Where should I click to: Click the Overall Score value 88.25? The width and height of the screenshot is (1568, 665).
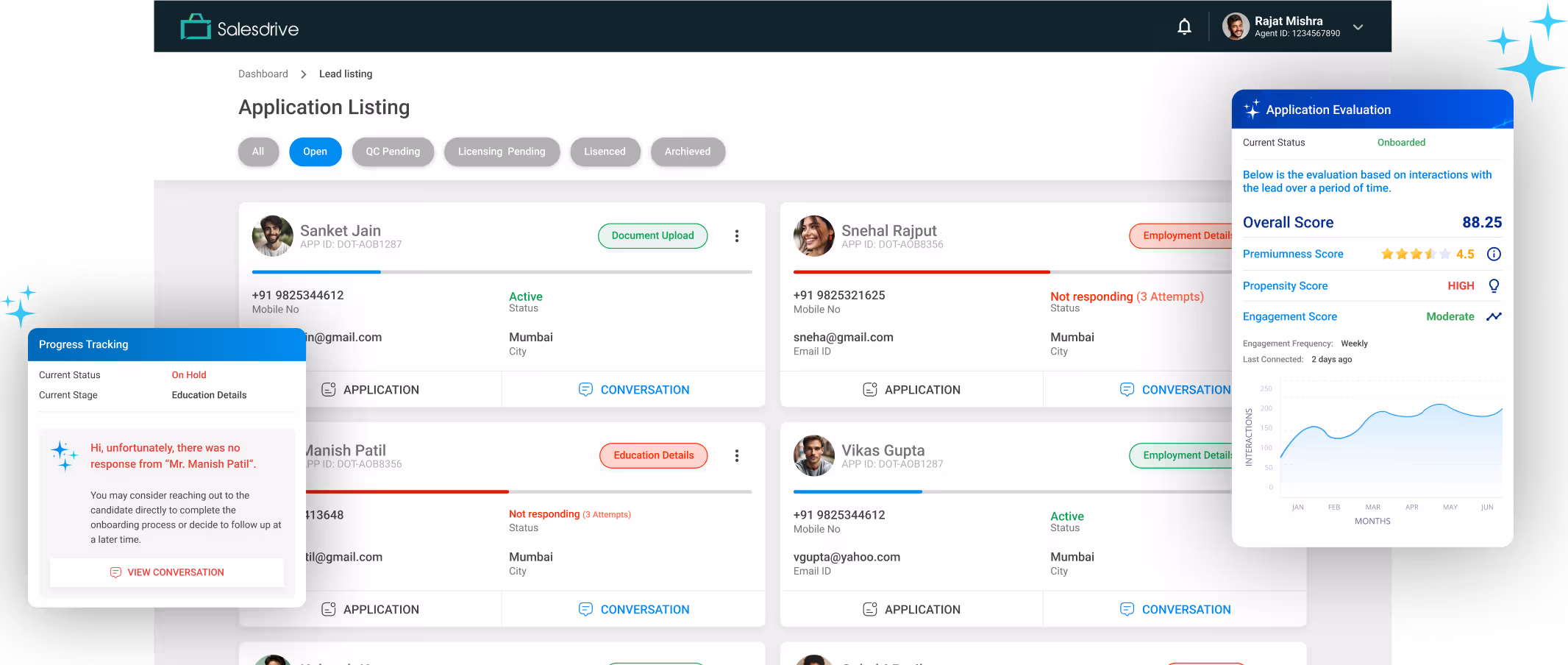(1482, 222)
